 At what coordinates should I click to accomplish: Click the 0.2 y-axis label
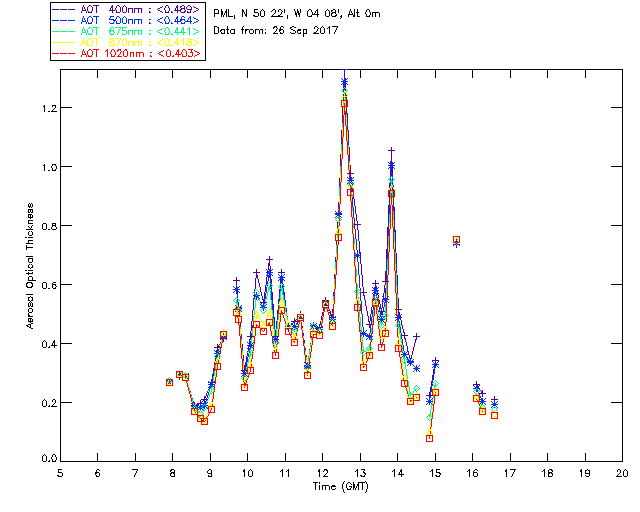click(x=48, y=403)
